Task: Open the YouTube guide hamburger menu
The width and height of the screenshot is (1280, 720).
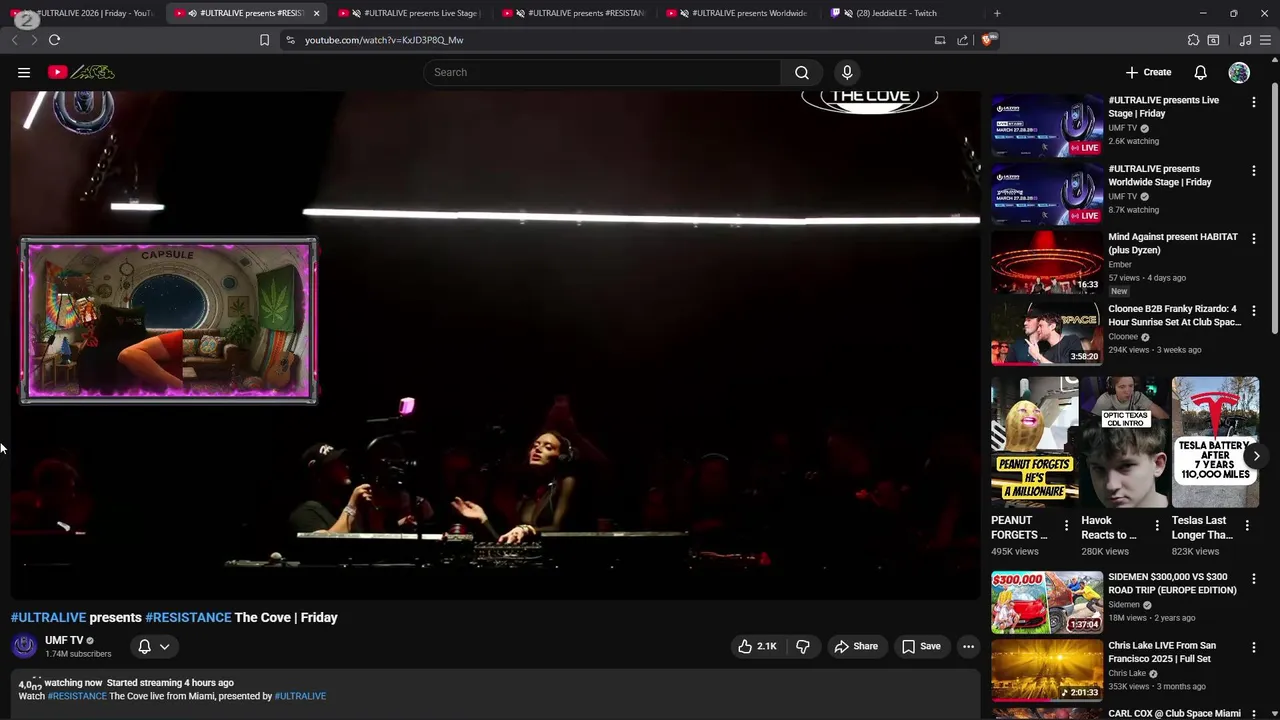Action: click(24, 72)
